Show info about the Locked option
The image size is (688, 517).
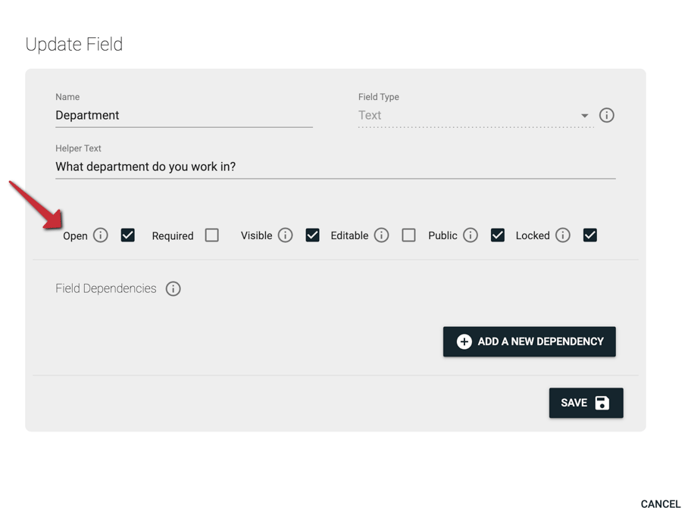tap(563, 235)
